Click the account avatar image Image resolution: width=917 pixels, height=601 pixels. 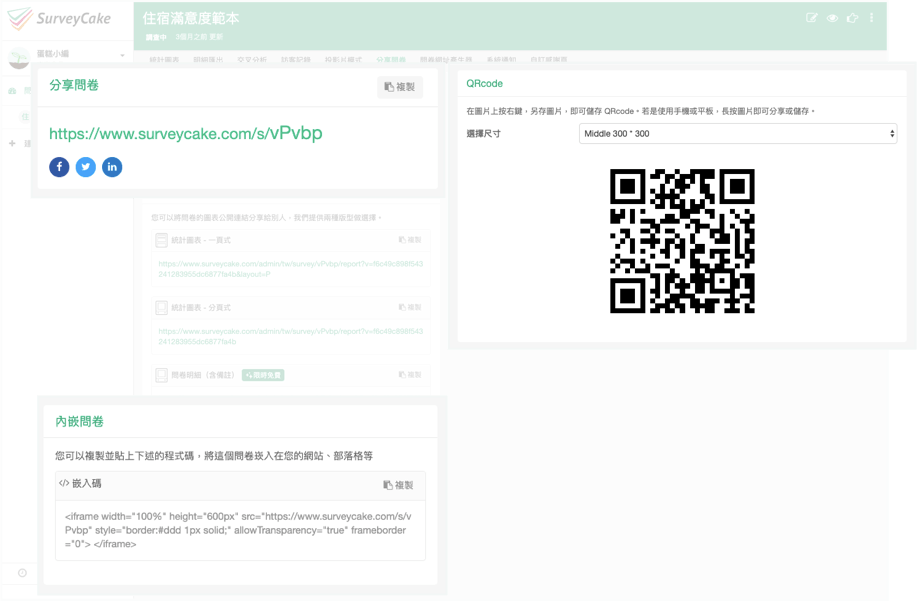click(x=19, y=58)
